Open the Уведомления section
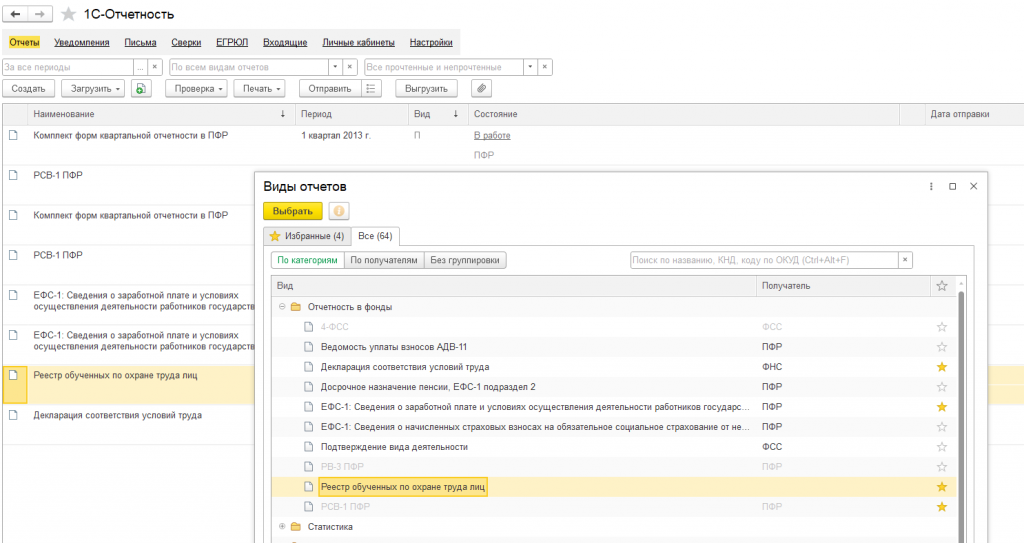1024x543 pixels. click(x=82, y=42)
